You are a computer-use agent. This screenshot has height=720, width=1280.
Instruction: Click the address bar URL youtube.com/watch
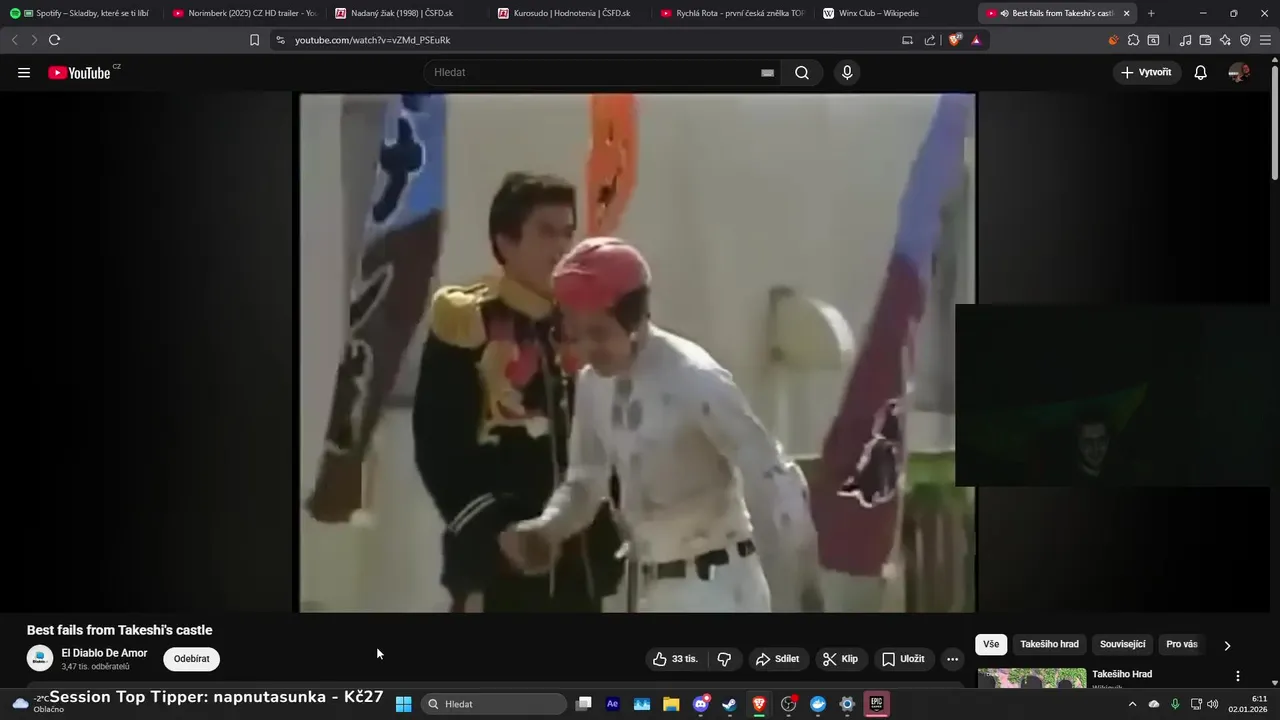(x=373, y=40)
